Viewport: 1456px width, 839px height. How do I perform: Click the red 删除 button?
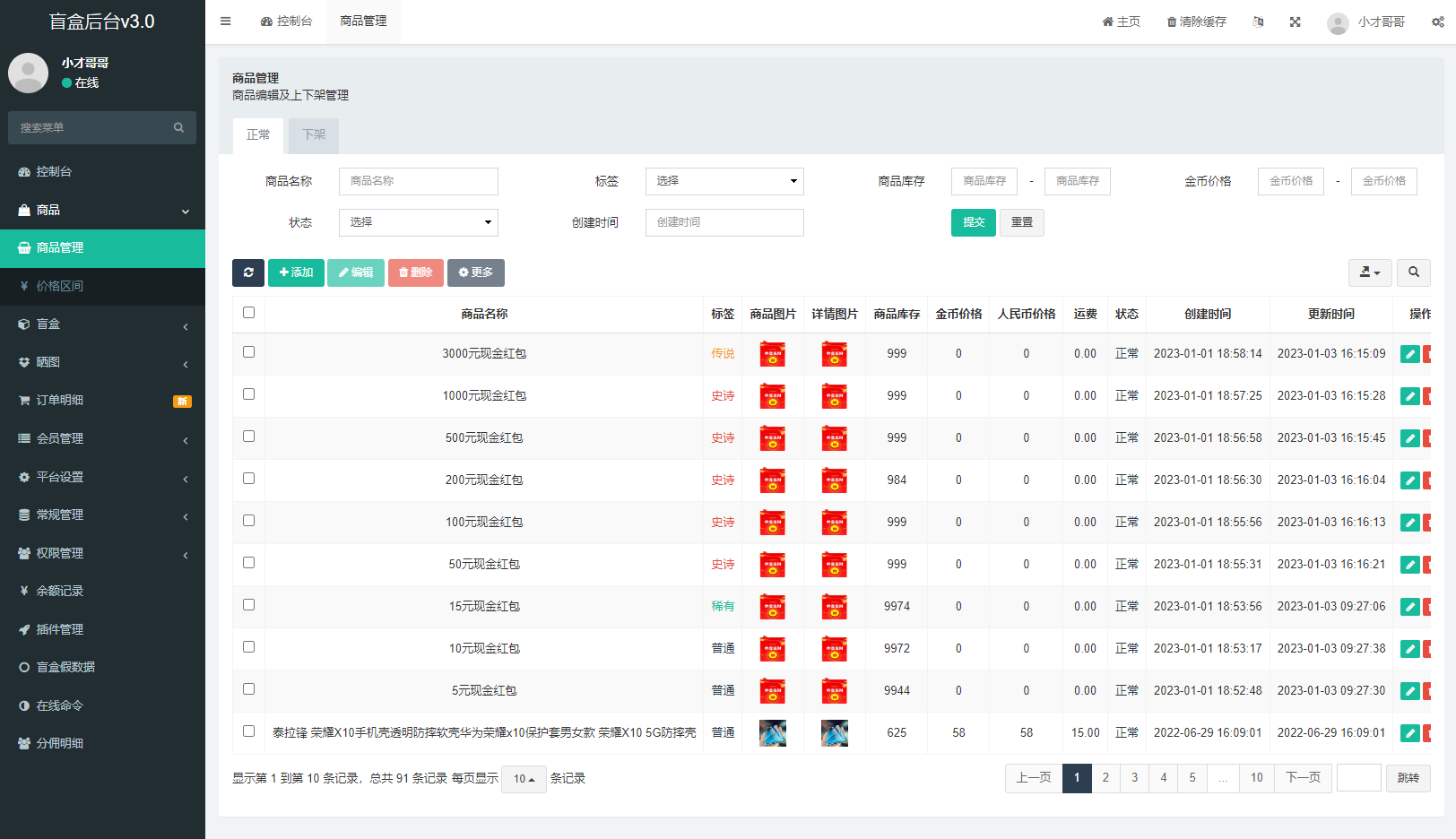(x=416, y=272)
